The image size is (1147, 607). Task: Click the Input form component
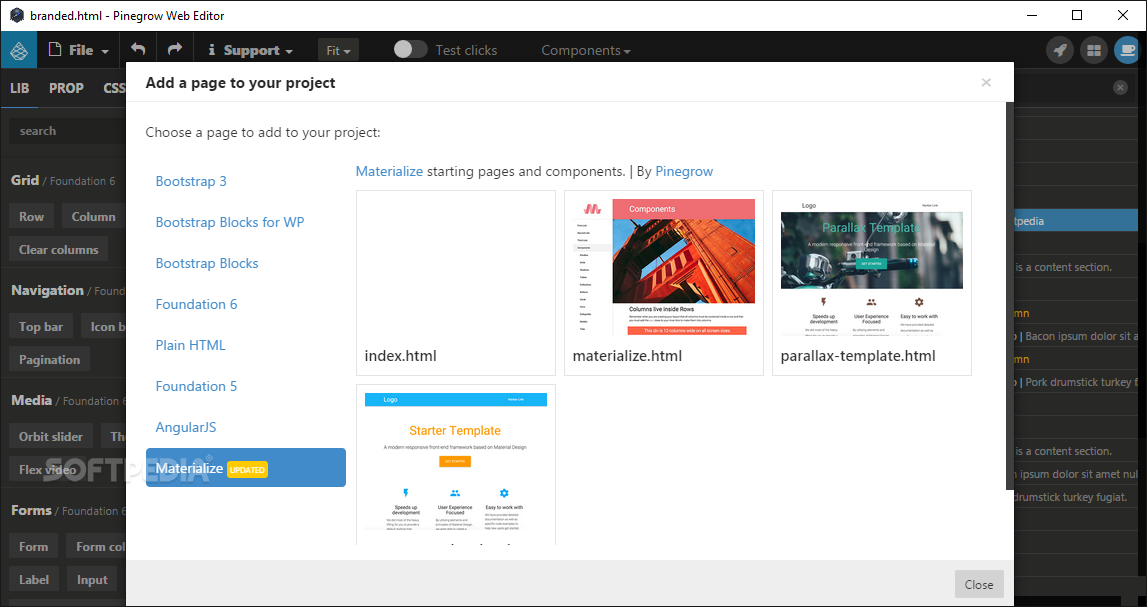click(92, 579)
